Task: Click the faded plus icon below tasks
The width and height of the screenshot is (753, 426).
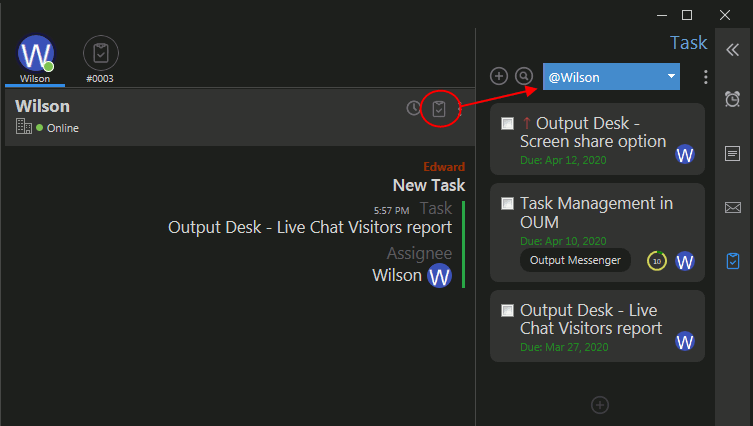Action: coord(600,405)
